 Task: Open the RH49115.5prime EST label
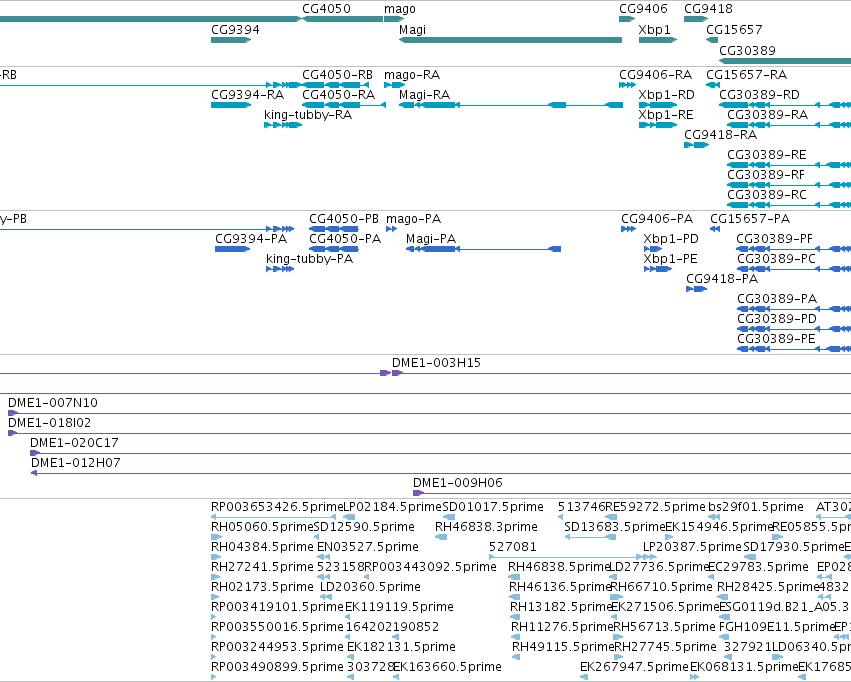[x=563, y=648]
